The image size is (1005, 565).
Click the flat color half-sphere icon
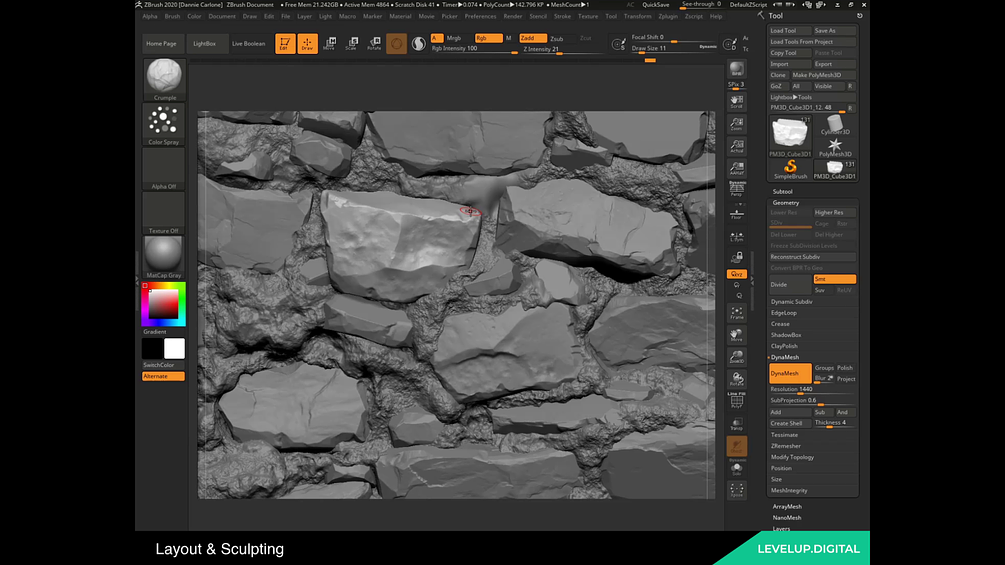419,44
